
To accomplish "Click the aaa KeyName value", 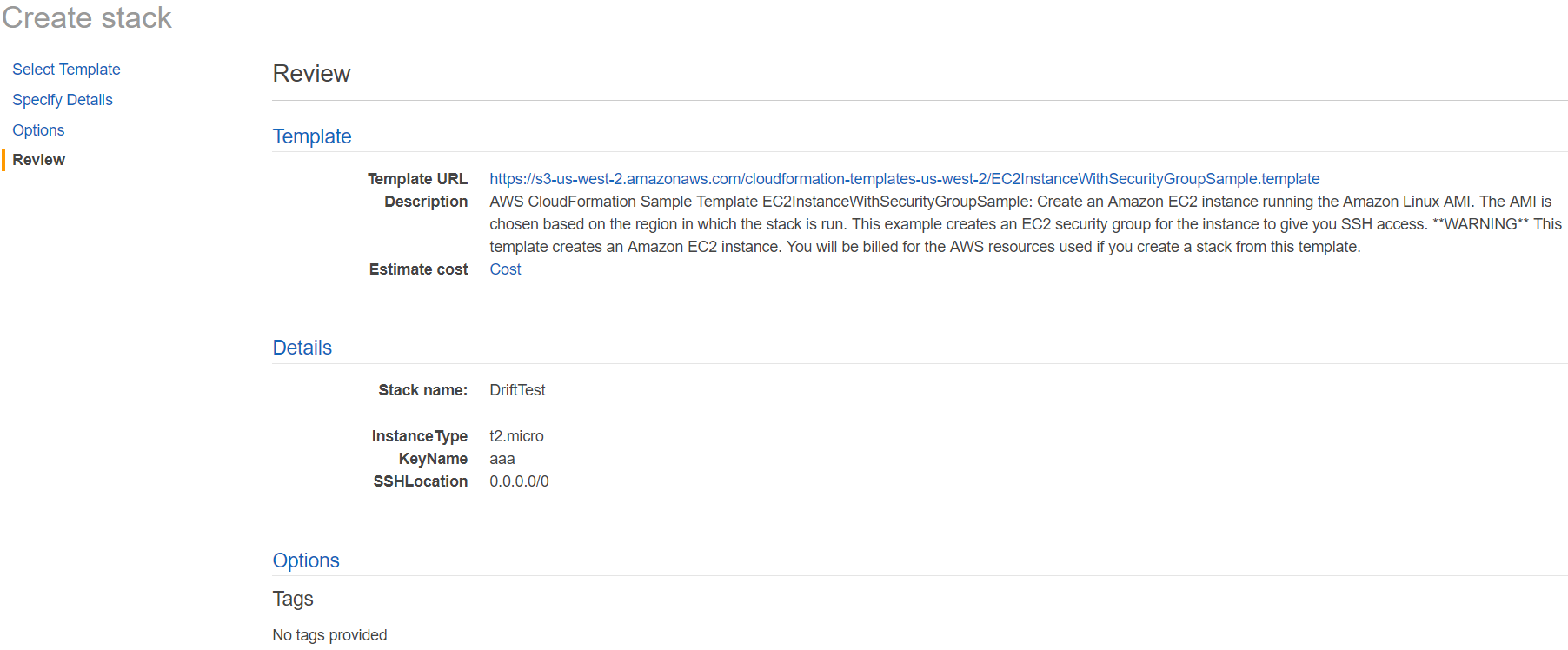I will click(502, 459).
